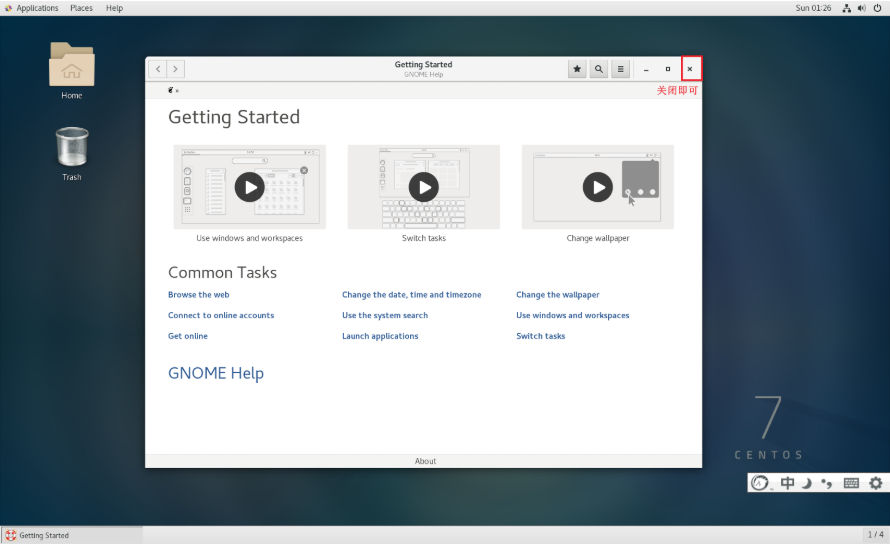Open the Help menu in top bar

point(114,8)
